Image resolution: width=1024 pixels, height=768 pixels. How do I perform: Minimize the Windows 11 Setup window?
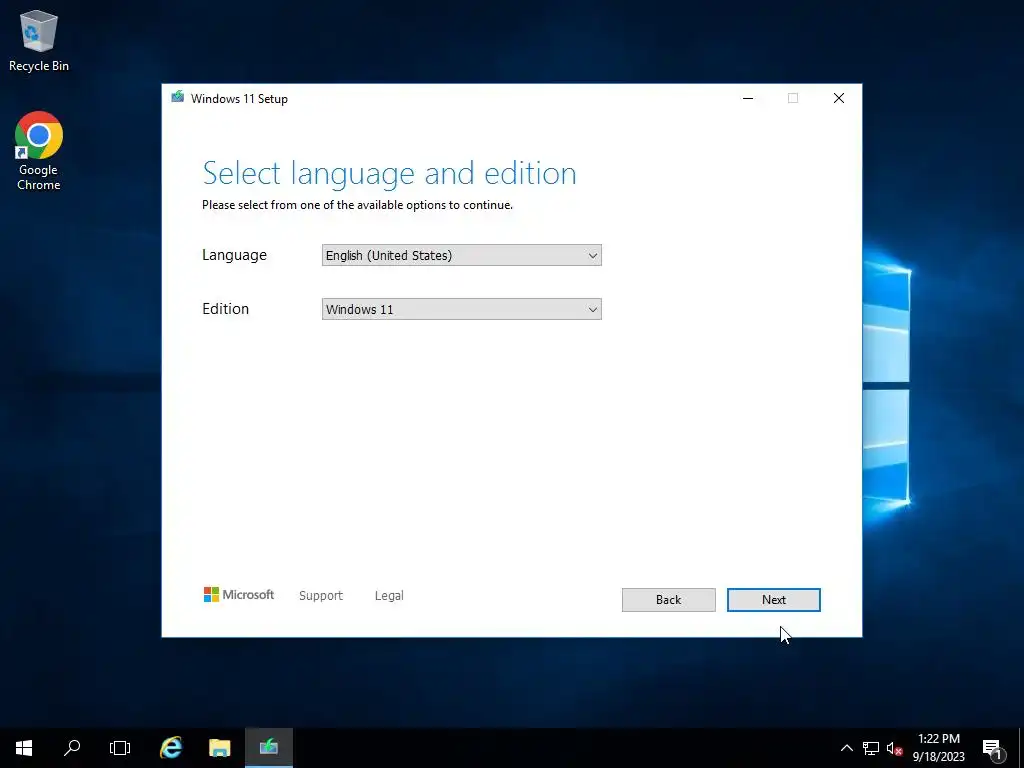pyautogui.click(x=748, y=98)
